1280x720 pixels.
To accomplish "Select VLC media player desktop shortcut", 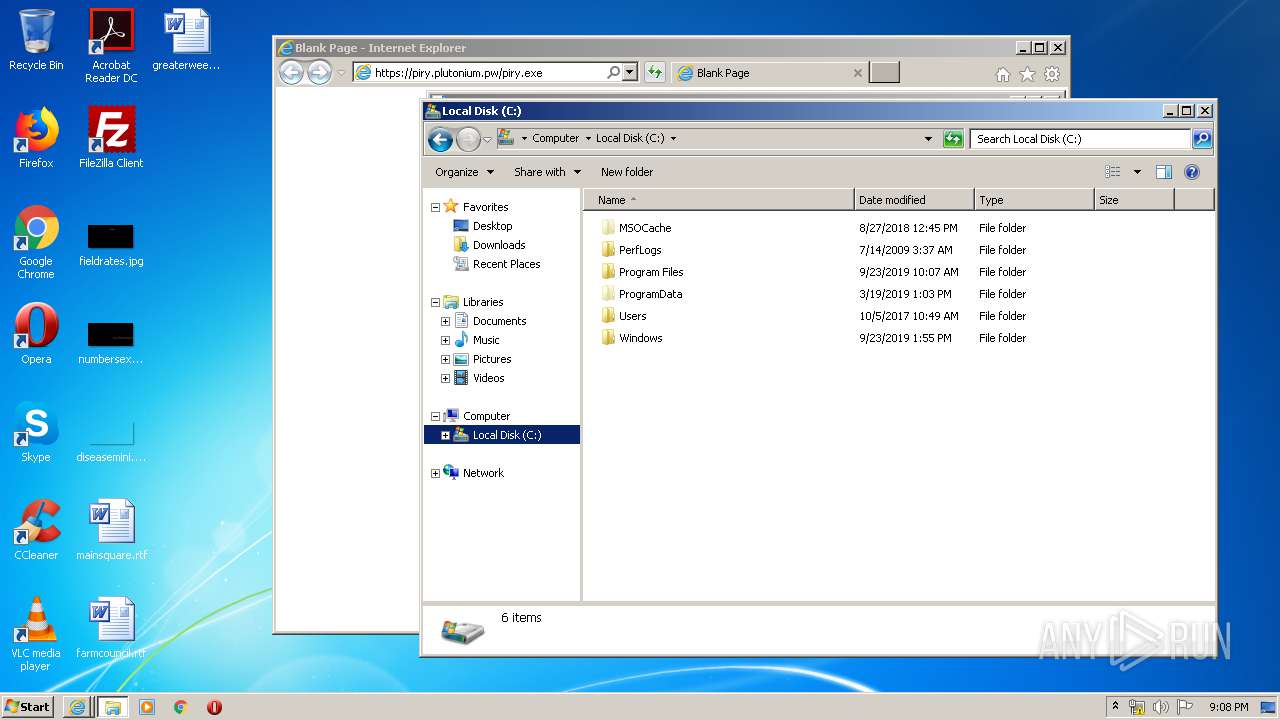I will pyautogui.click(x=36, y=634).
